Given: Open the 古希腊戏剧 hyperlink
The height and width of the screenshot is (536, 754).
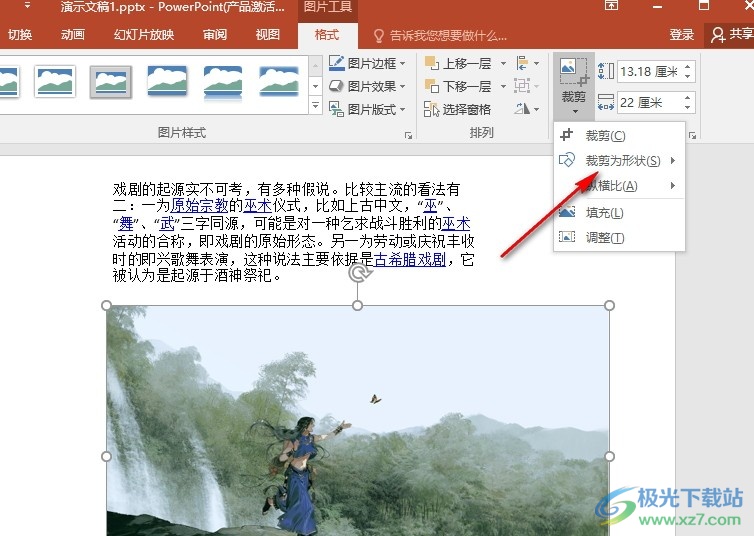Looking at the screenshot, I should point(410,260).
